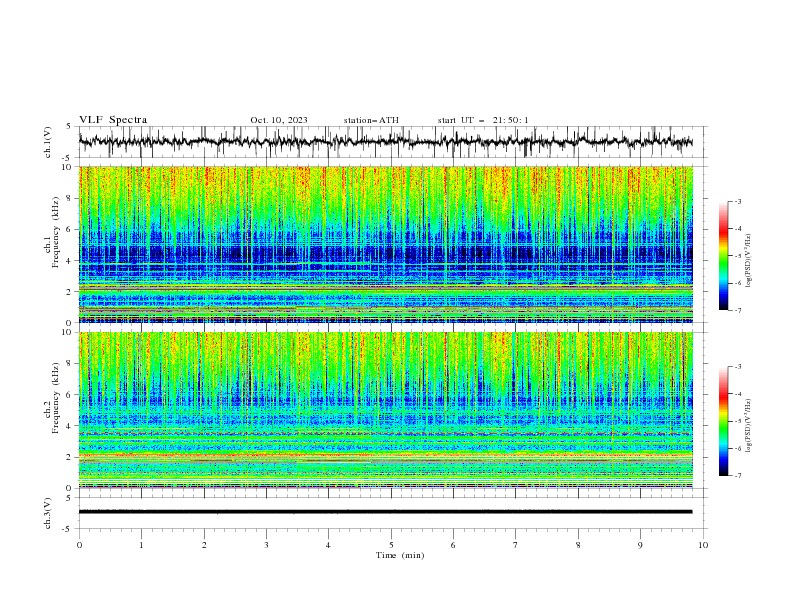The height and width of the screenshot is (612, 792).
Task: Select the "ch.1 Frequency (kHz)" axis label
Action: point(52,233)
